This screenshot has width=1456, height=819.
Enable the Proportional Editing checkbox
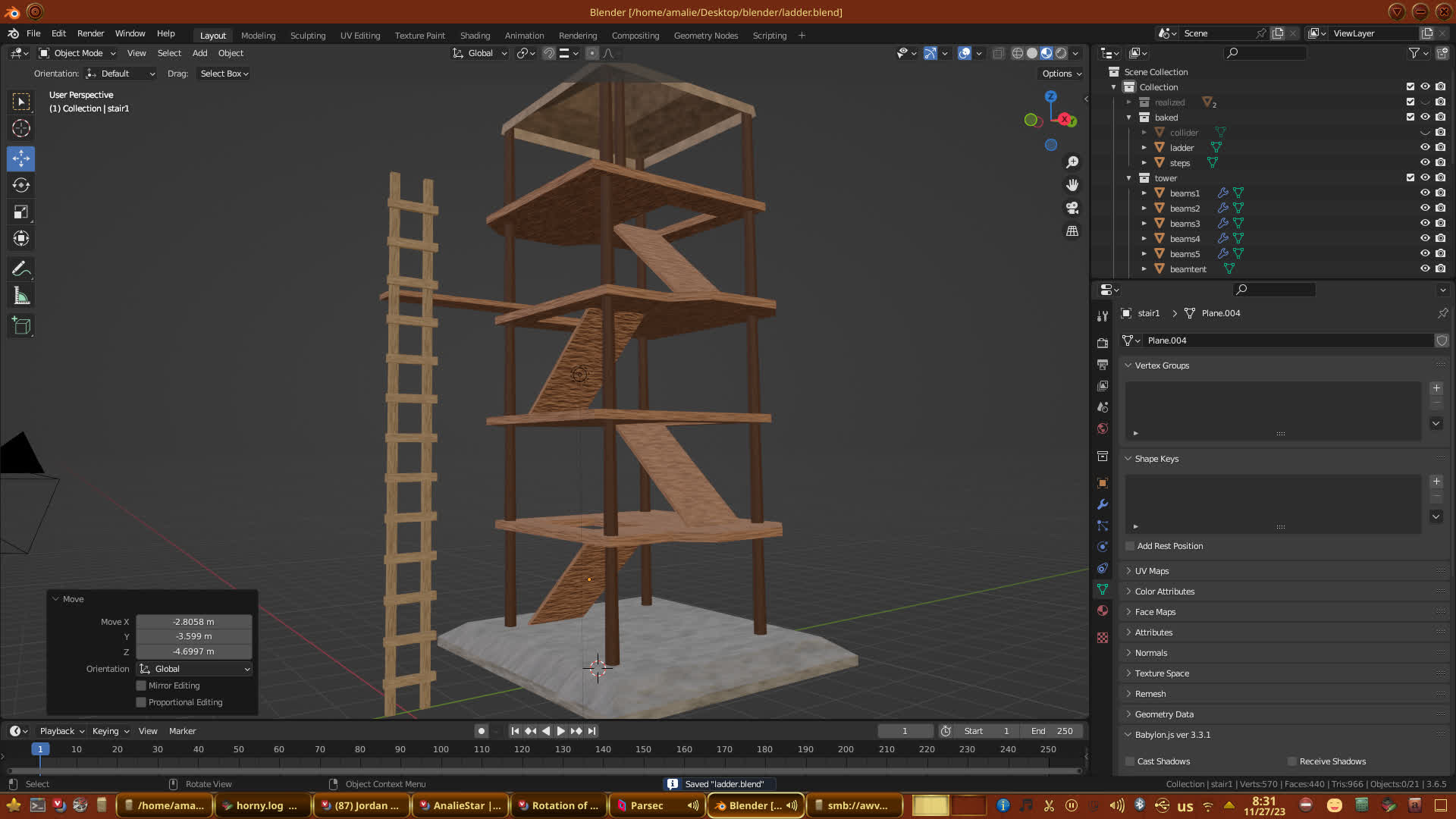point(141,702)
